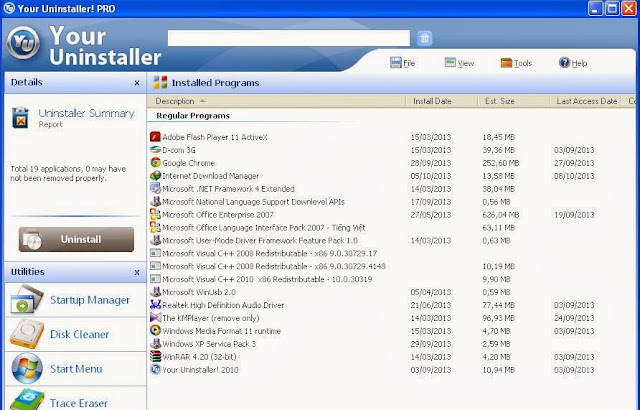
Task: Click the Microsoft Office Enterprise 2007 icon
Action: (x=155, y=215)
